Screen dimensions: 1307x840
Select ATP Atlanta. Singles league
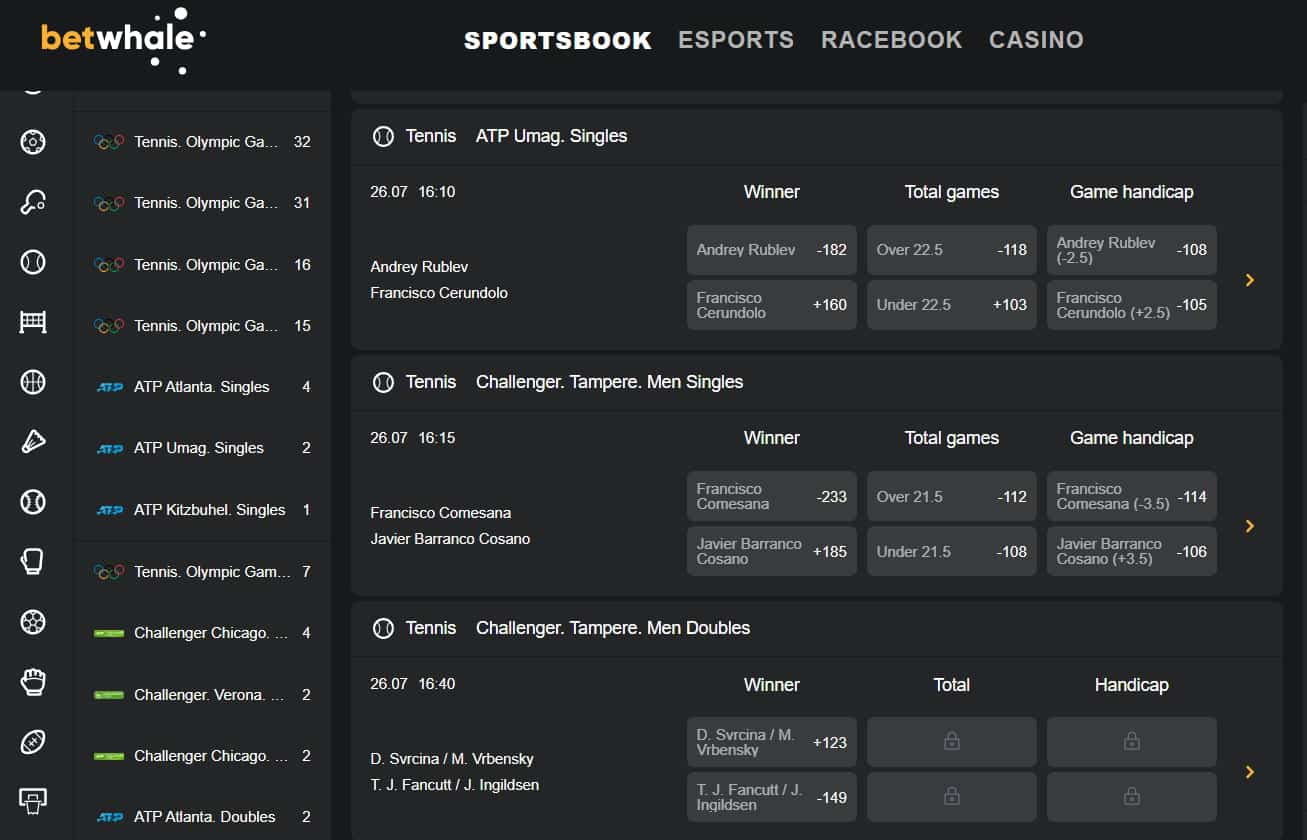[x=202, y=387]
